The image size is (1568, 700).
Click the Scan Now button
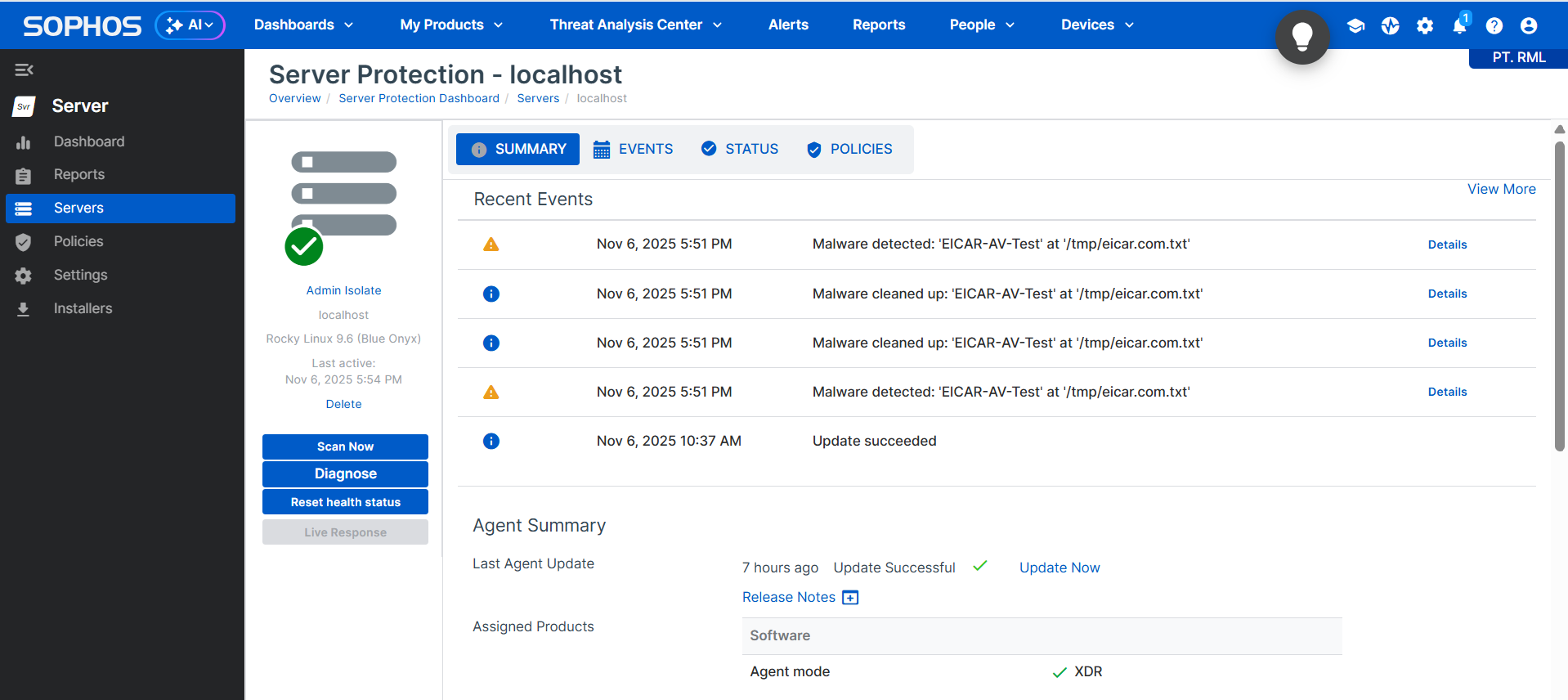tap(345, 446)
